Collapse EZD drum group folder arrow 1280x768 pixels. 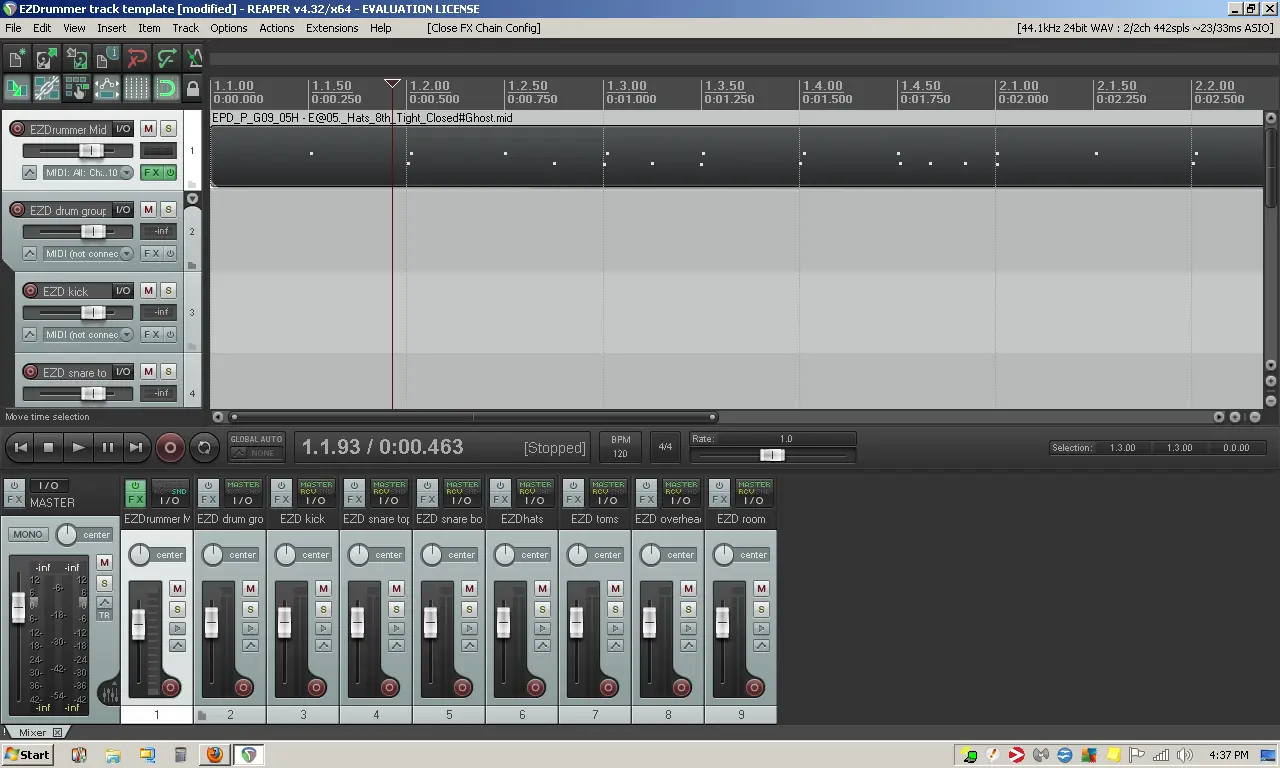click(x=193, y=199)
